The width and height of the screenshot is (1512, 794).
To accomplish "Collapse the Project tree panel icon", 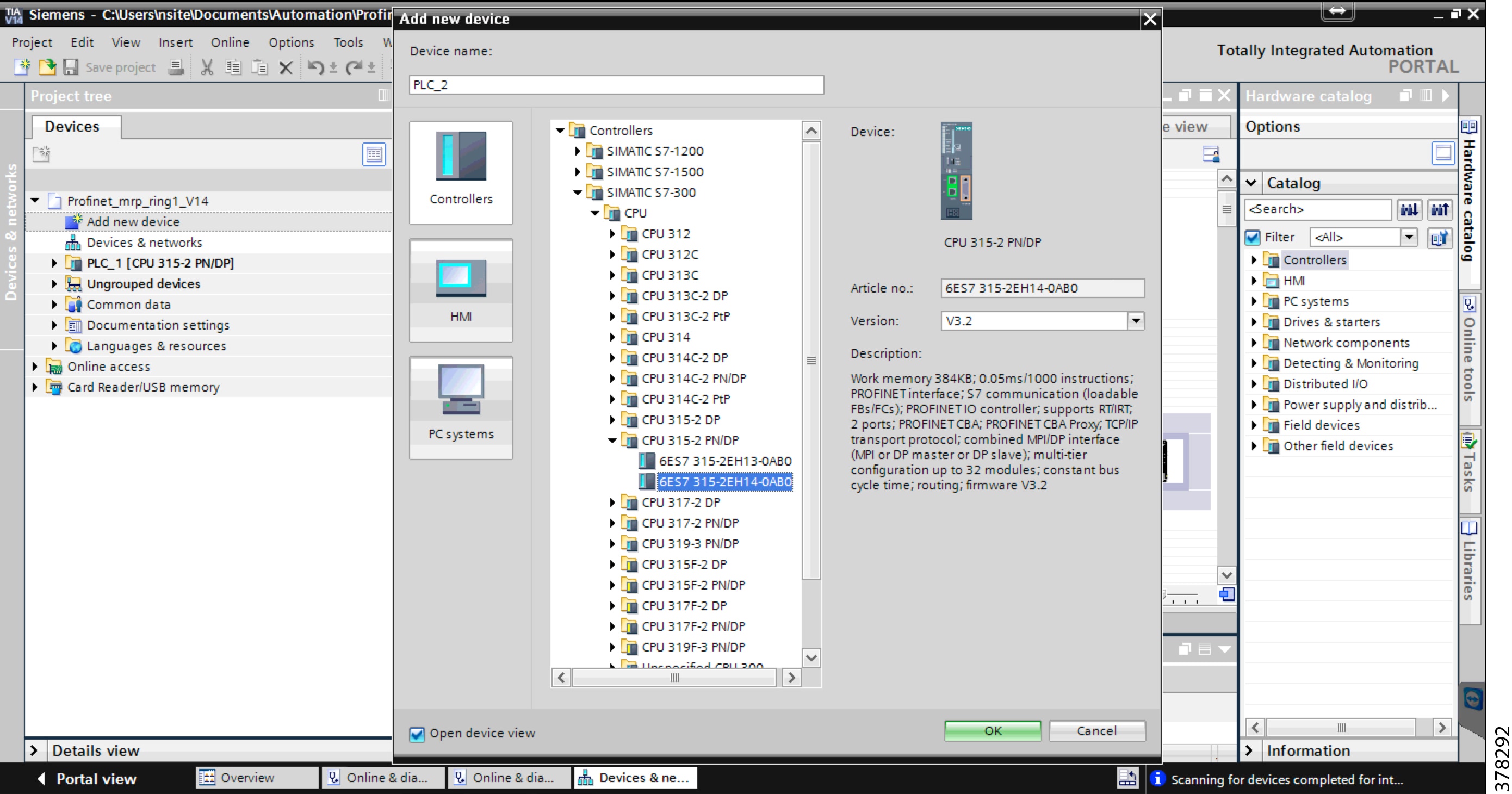I will coord(383,96).
